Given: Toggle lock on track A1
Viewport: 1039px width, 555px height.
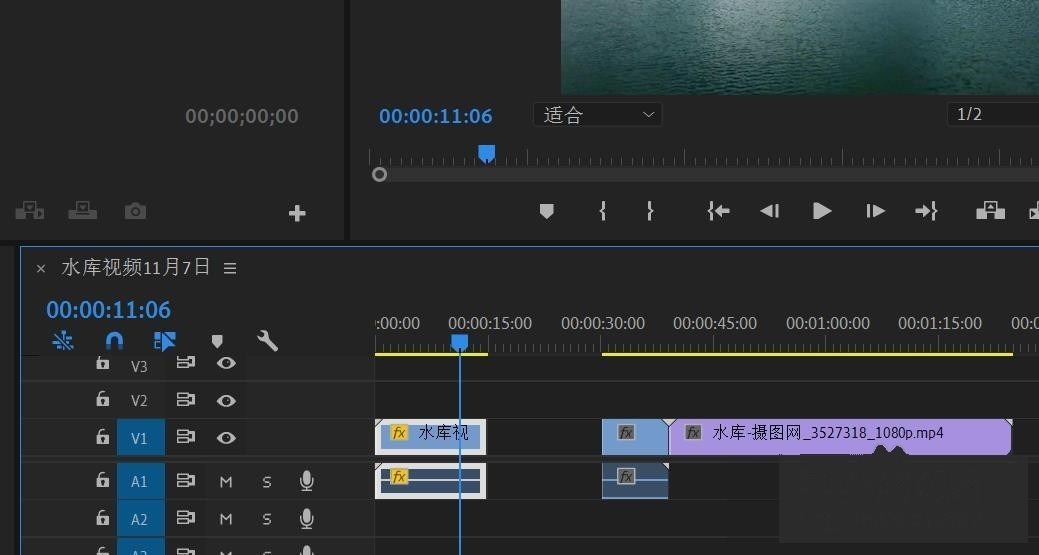Looking at the screenshot, I should click(102, 479).
